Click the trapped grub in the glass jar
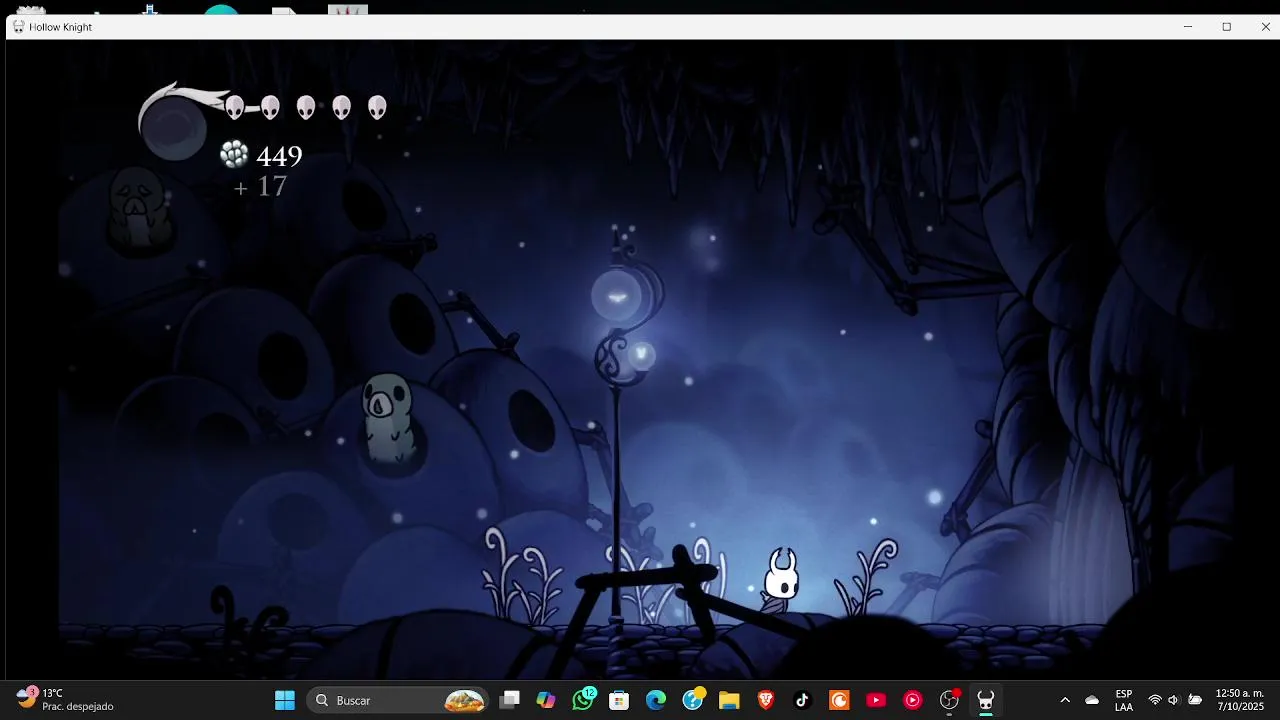 pos(386,418)
